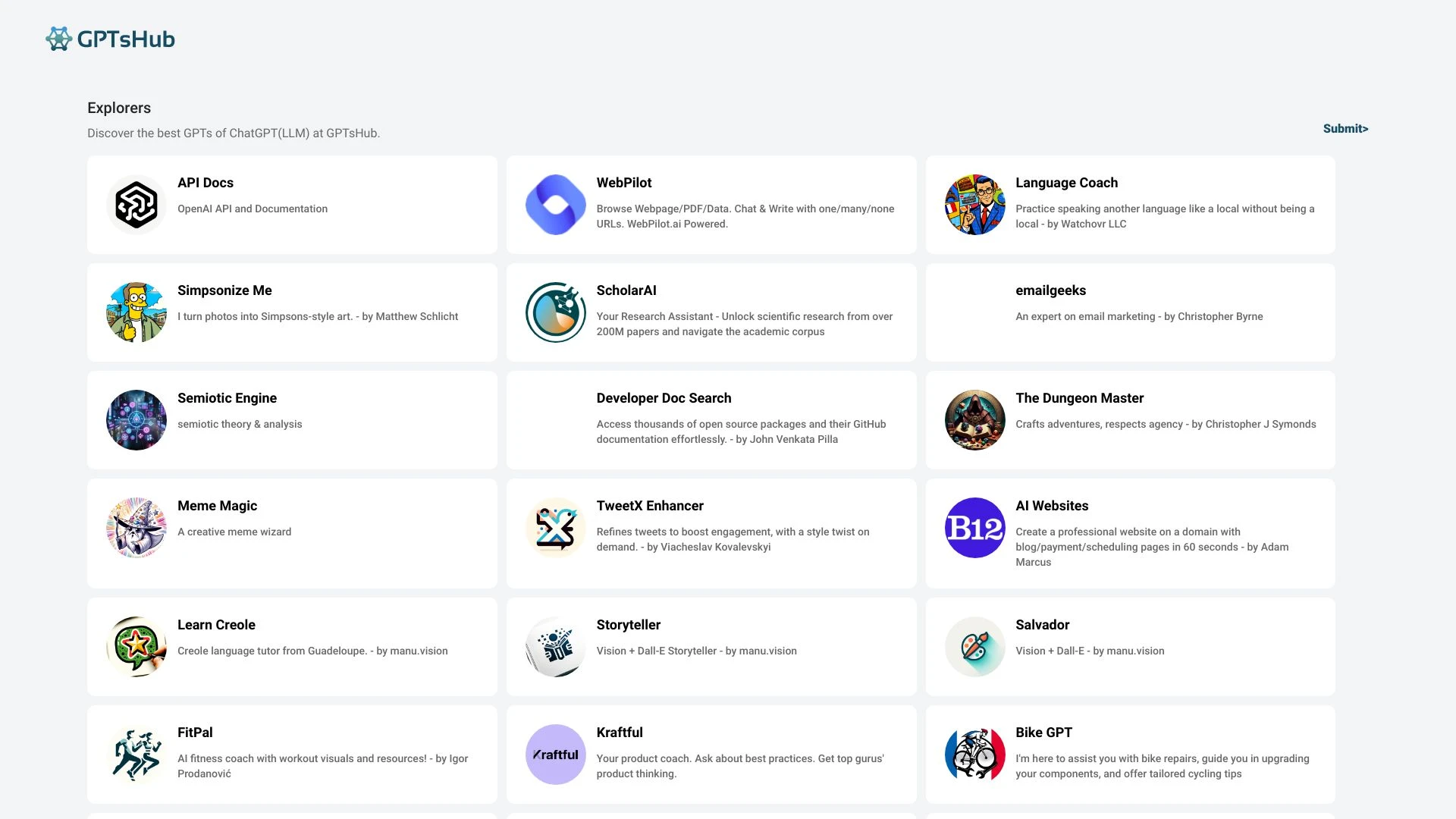Image resolution: width=1456 pixels, height=819 pixels.
Task: Open the Developer Doc Search title
Action: [x=664, y=398]
